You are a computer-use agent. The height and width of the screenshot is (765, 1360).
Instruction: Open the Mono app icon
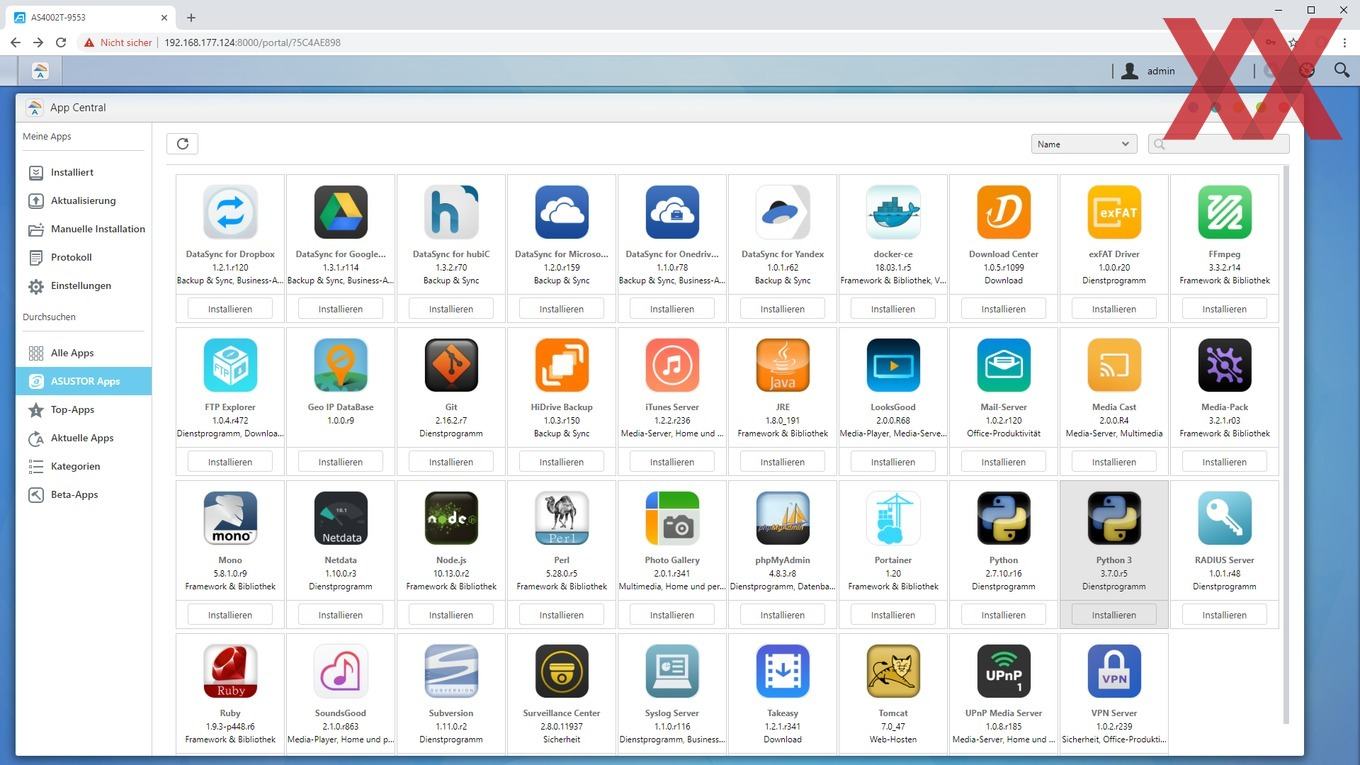(230, 518)
